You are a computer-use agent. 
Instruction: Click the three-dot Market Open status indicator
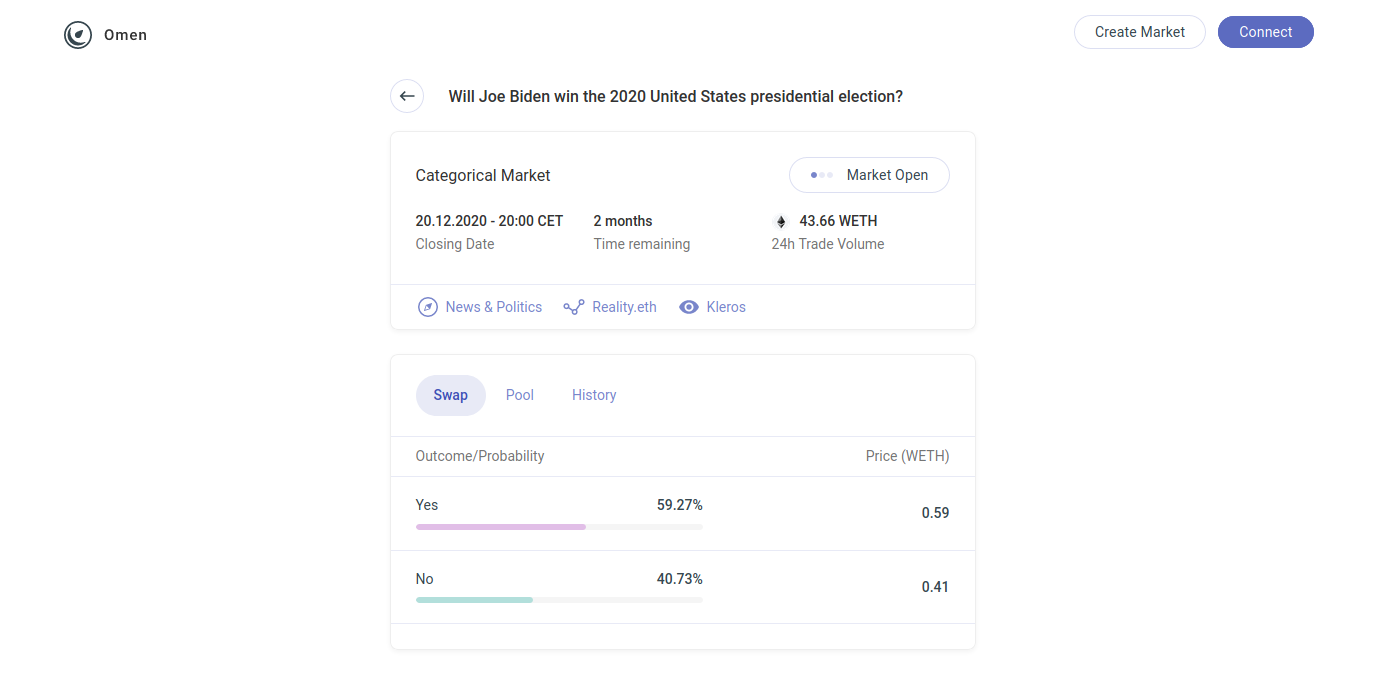pyautogui.click(x=821, y=175)
